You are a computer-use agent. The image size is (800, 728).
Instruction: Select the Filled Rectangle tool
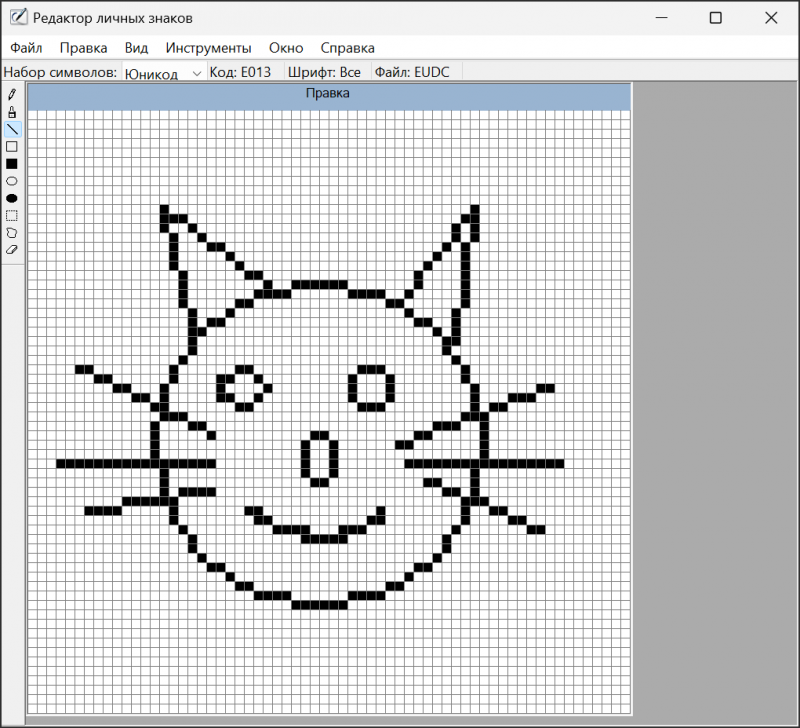tap(12, 163)
